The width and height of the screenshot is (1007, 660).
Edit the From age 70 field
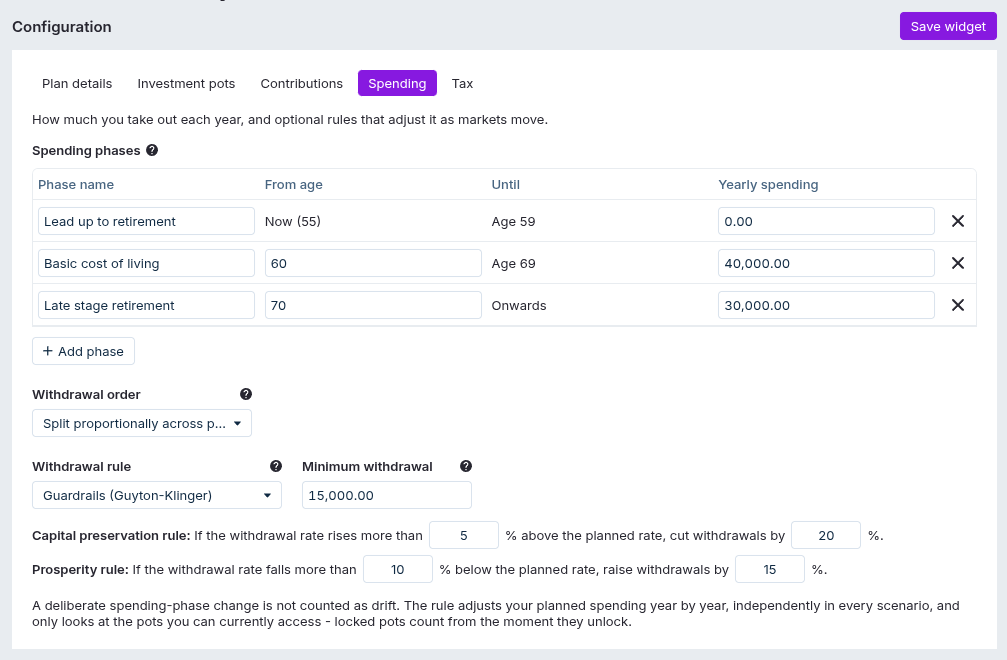pyautogui.click(x=373, y=305)
